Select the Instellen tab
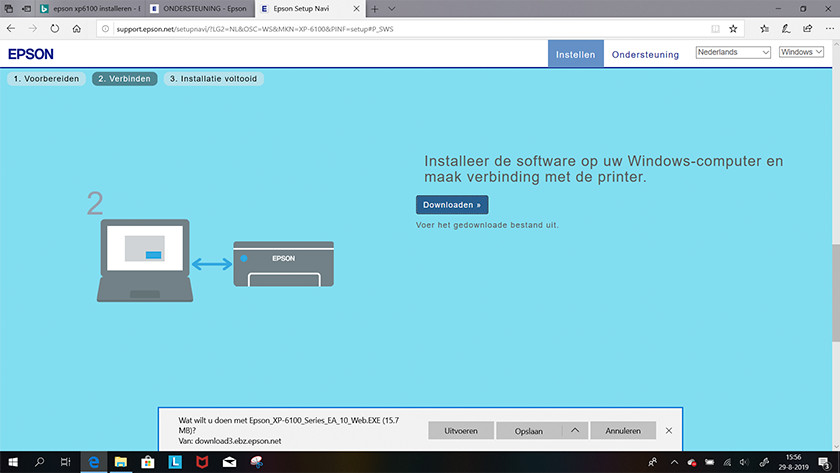This screenshot has height=473, width=840. [x=575, y=55]
